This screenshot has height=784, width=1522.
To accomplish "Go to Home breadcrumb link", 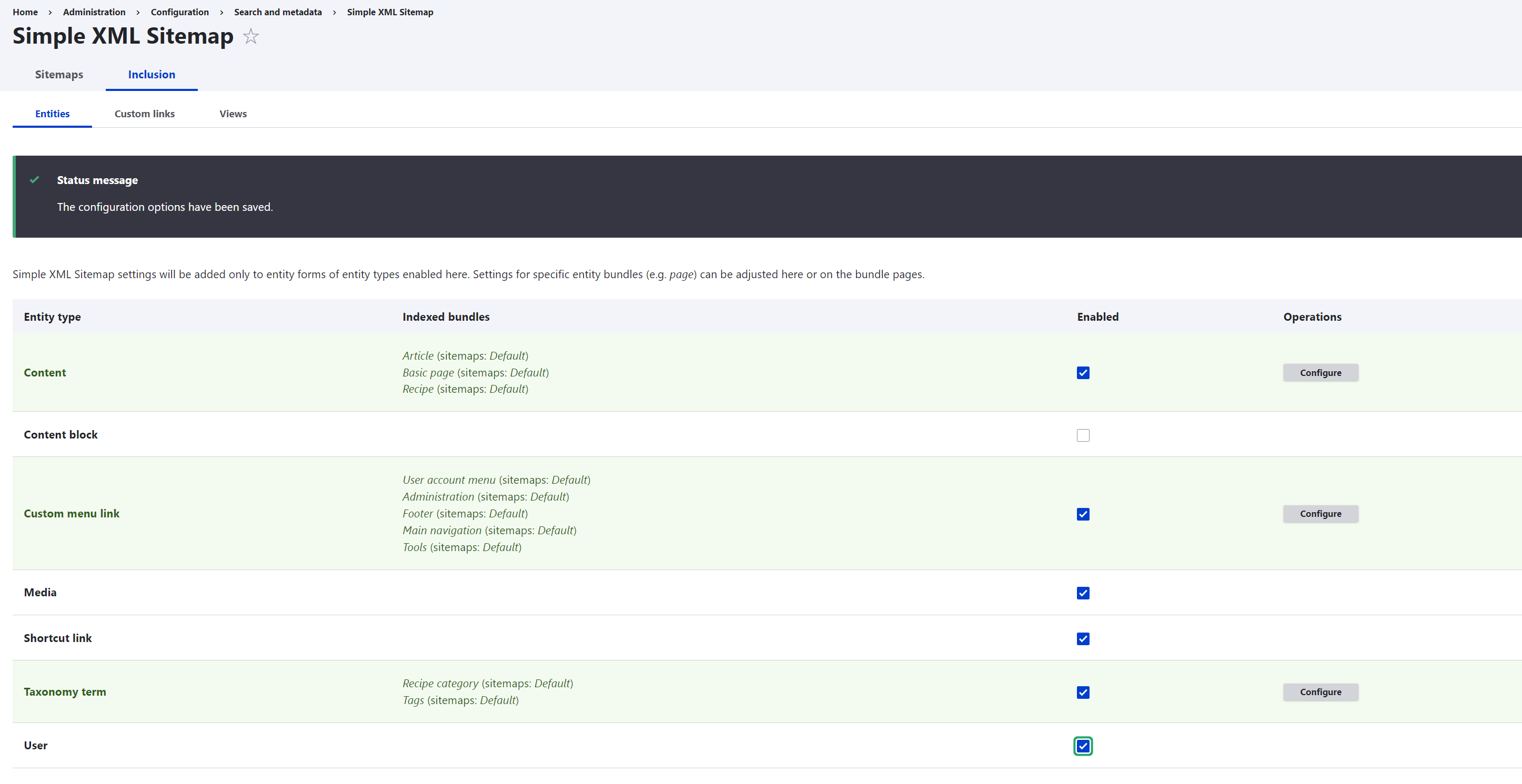I will (x=25, y=12).
